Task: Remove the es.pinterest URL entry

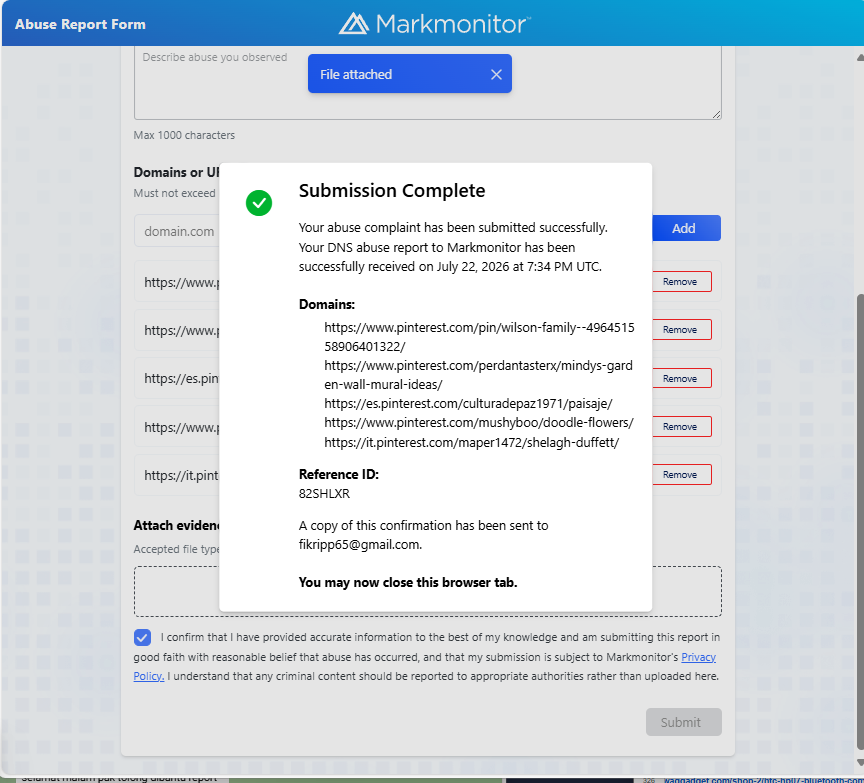Action: [682, 378]
